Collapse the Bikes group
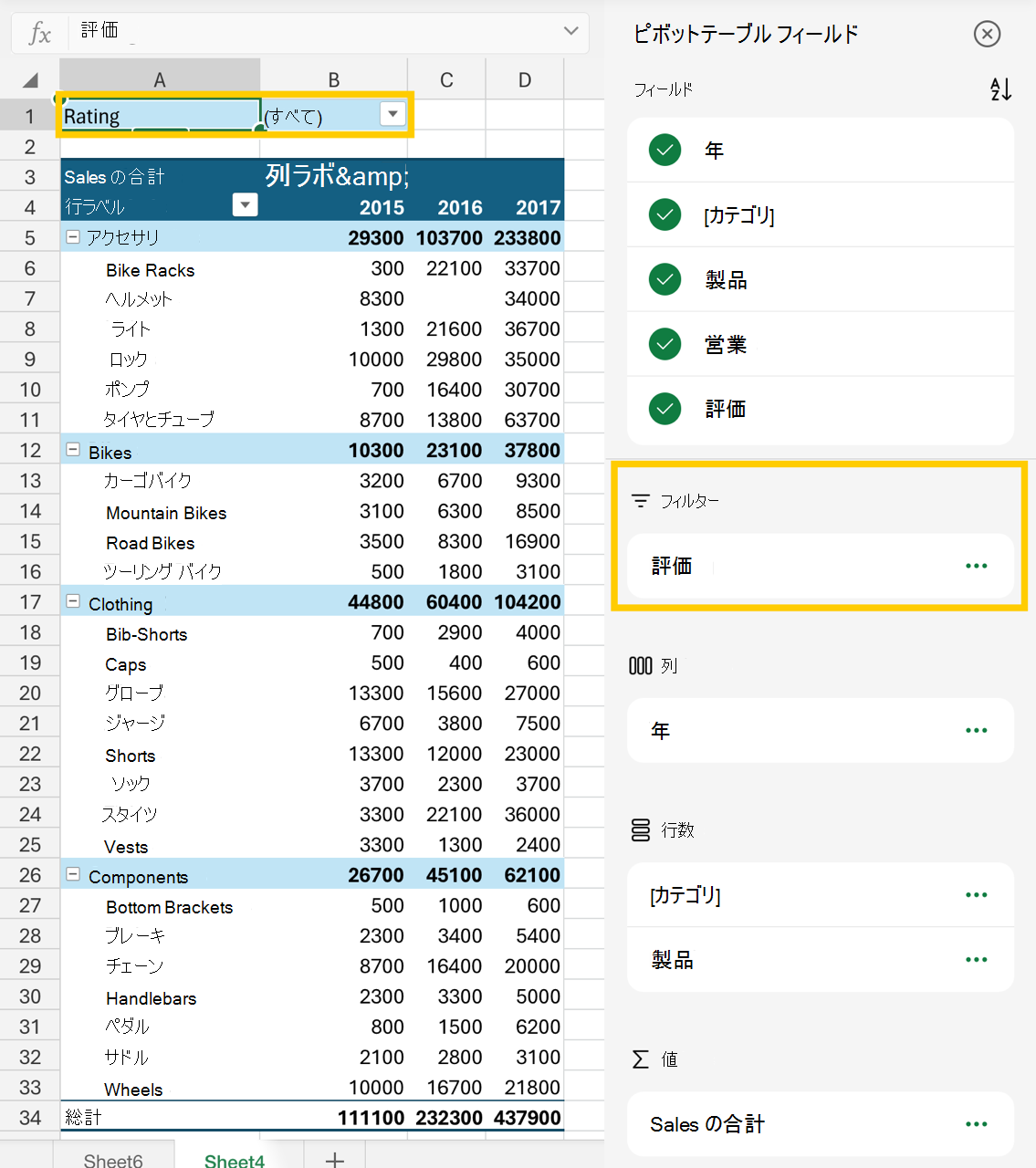This screenshot has width=1036, height=1168. (x=73, y=449)
